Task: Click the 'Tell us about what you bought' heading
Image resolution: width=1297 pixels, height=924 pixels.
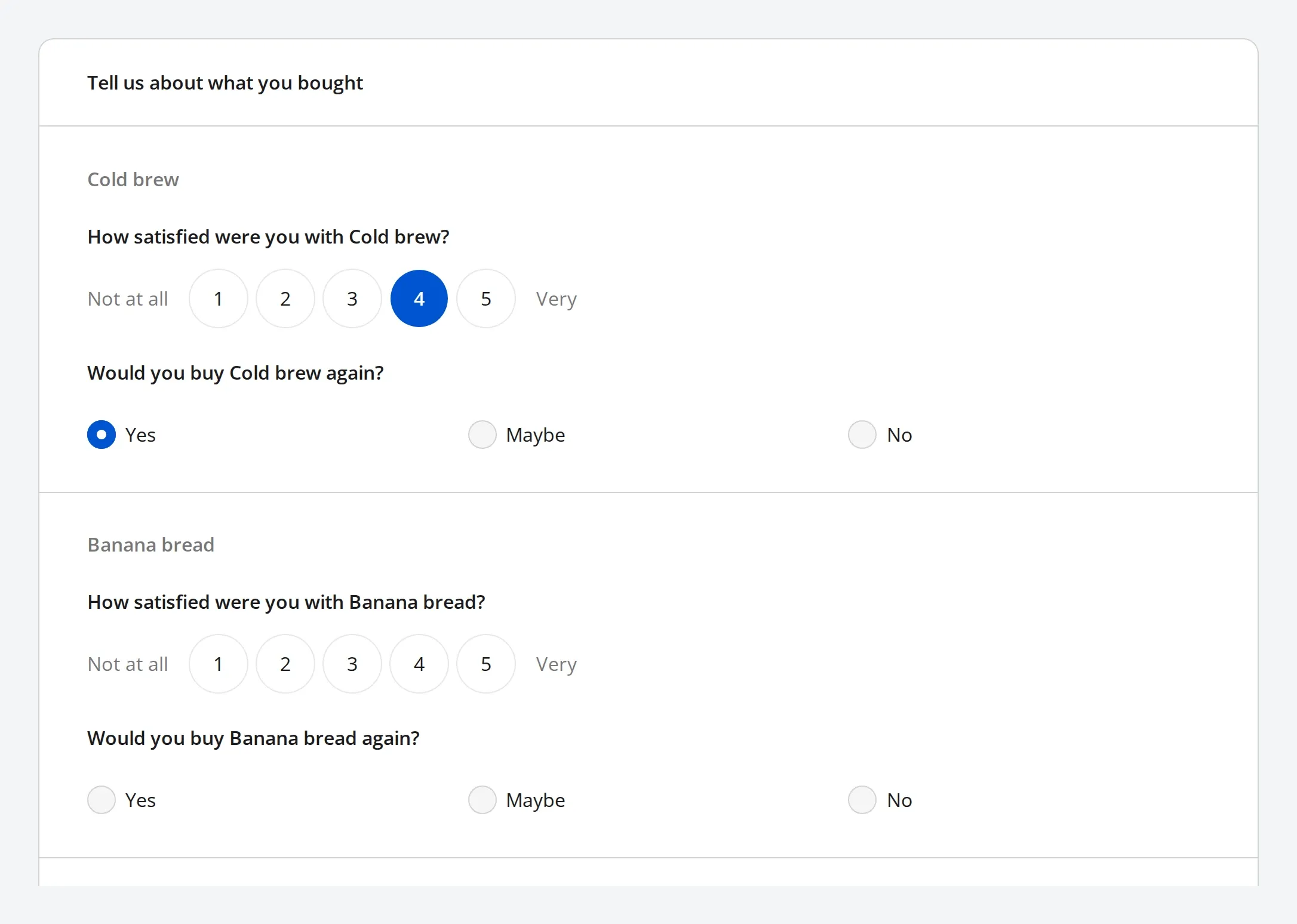Action: tap(225, 83)
